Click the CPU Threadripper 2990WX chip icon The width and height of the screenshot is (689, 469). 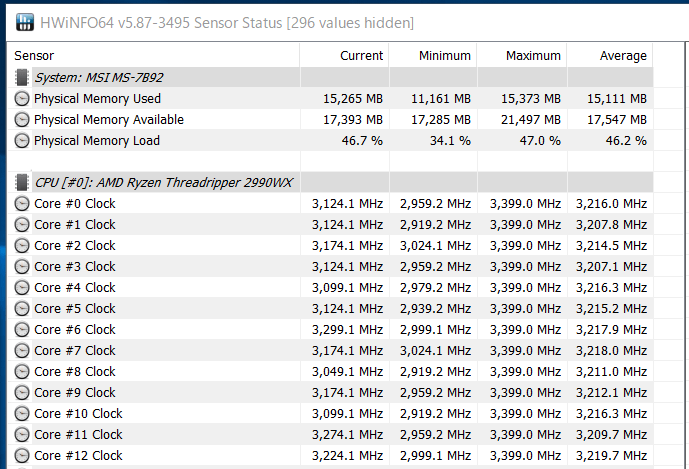coord(22,182)
